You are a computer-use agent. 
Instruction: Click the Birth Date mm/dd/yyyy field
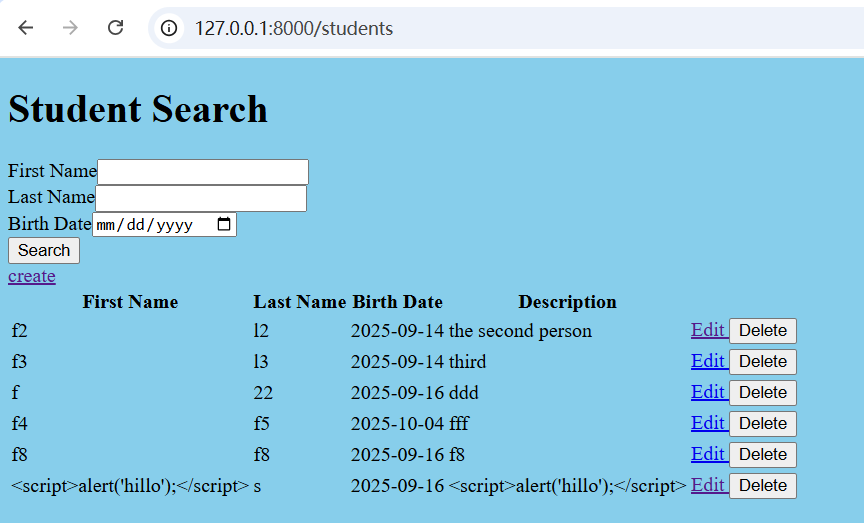point(164,224)
